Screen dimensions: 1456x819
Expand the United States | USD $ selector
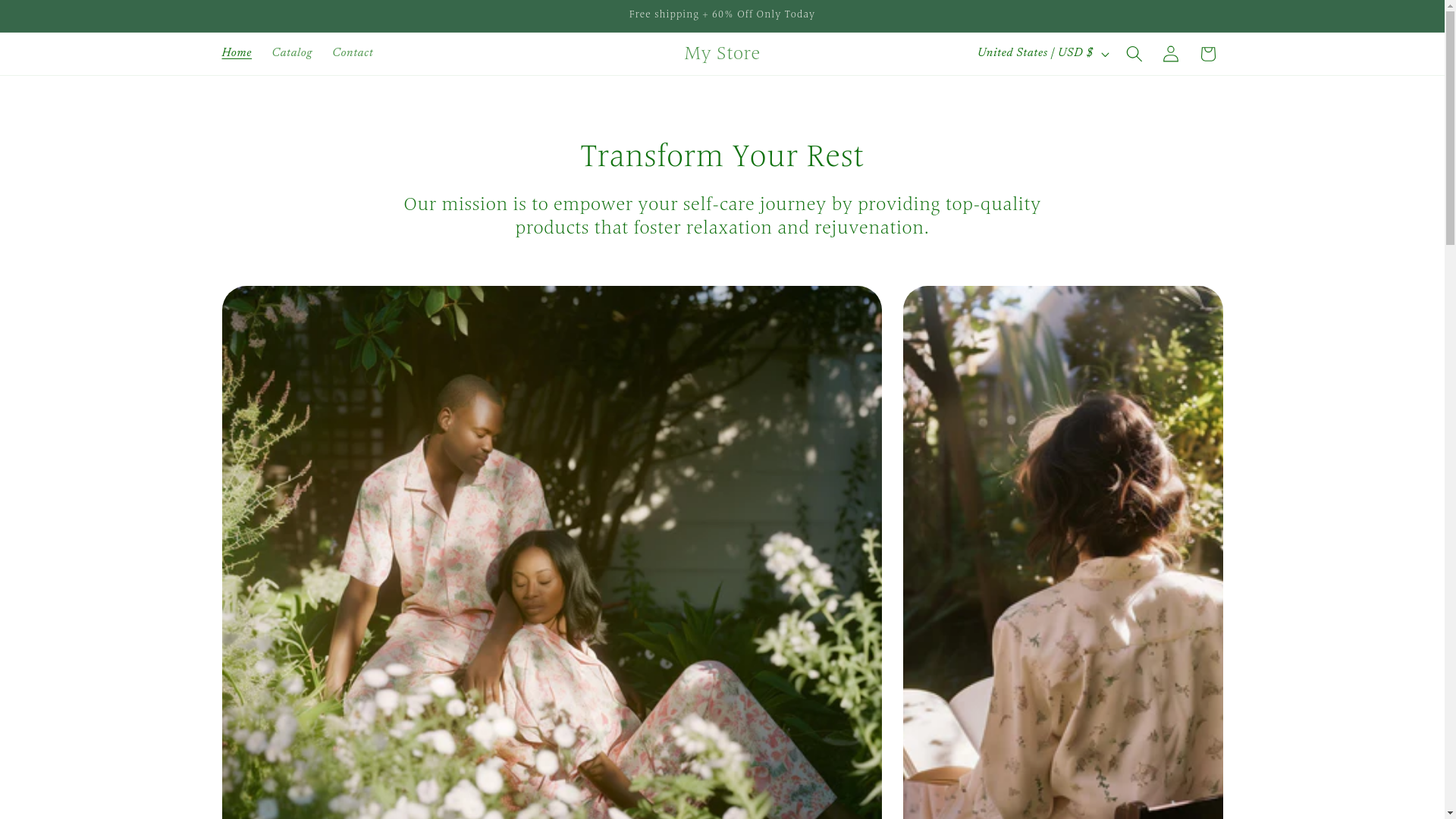coord(1043,54)
